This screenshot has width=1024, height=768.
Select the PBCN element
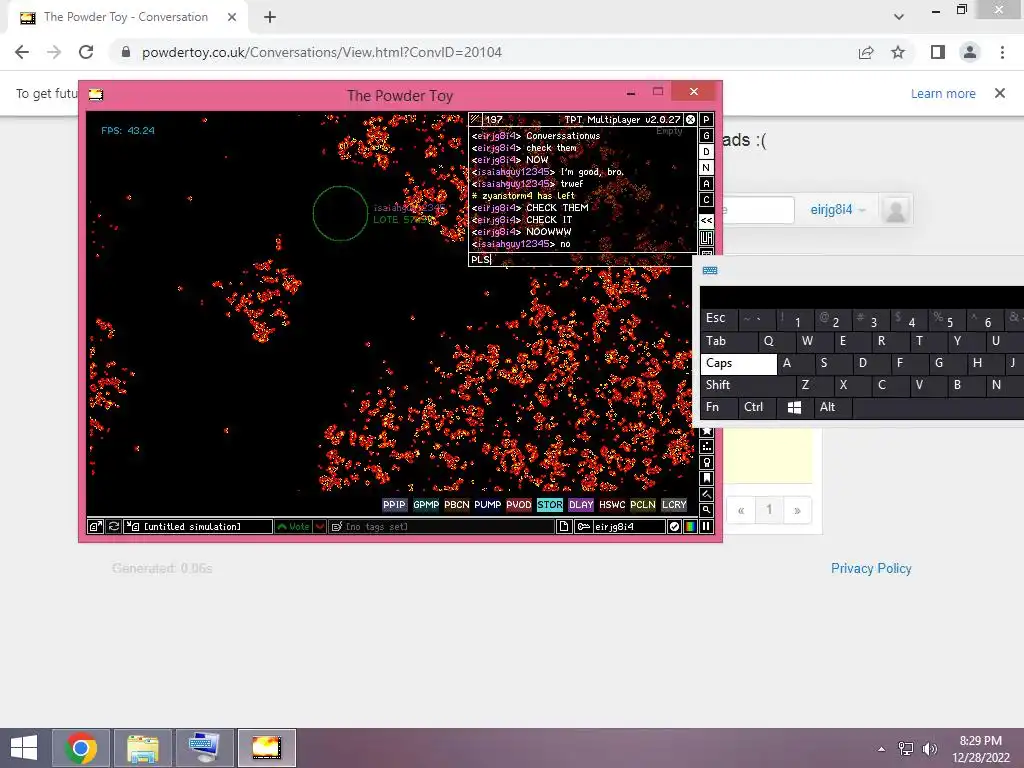tap(456, 505)
